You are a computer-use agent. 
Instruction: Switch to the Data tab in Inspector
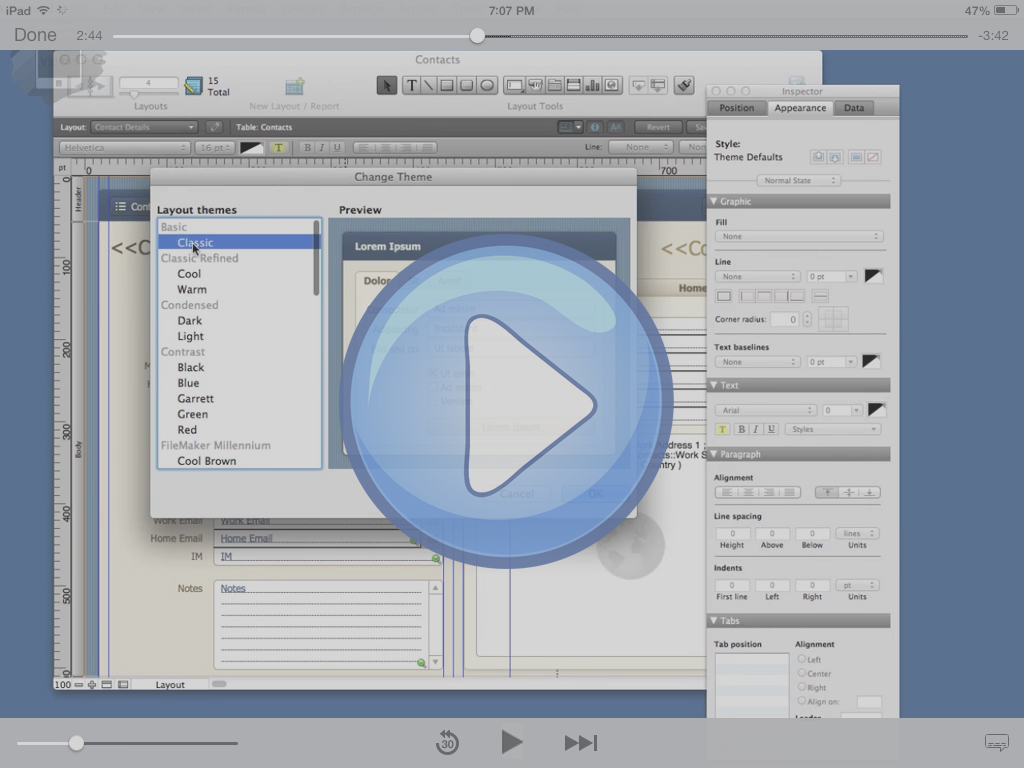tap(854, 108)
